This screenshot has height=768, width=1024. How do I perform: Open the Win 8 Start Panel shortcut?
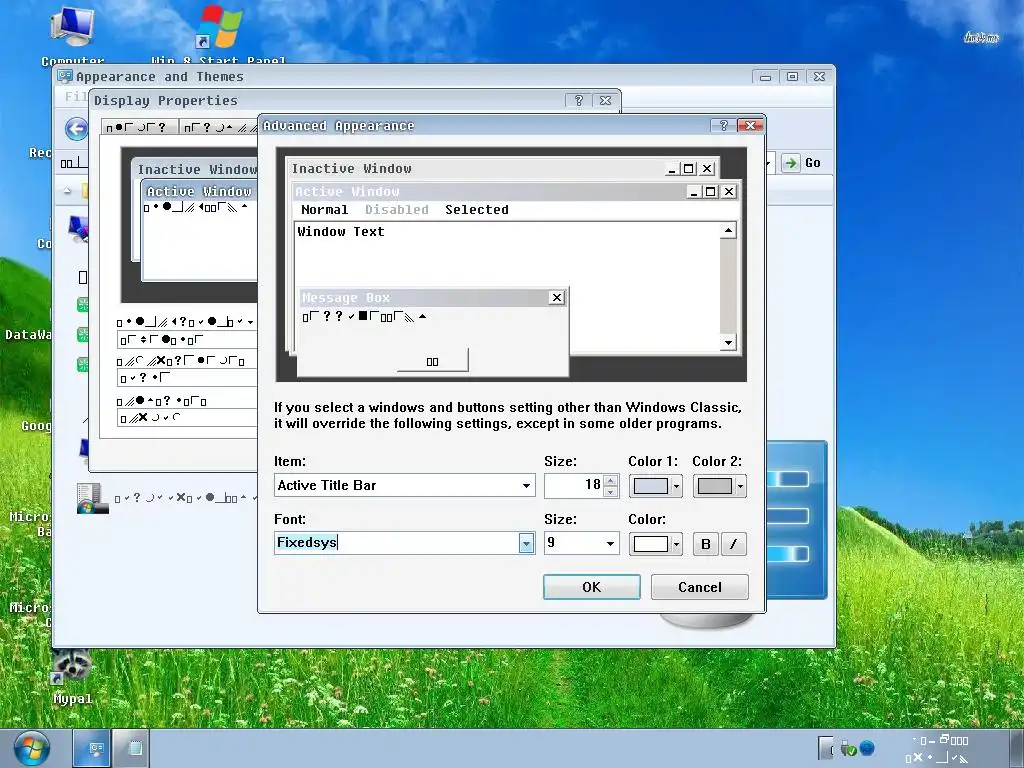click(219, 34)
